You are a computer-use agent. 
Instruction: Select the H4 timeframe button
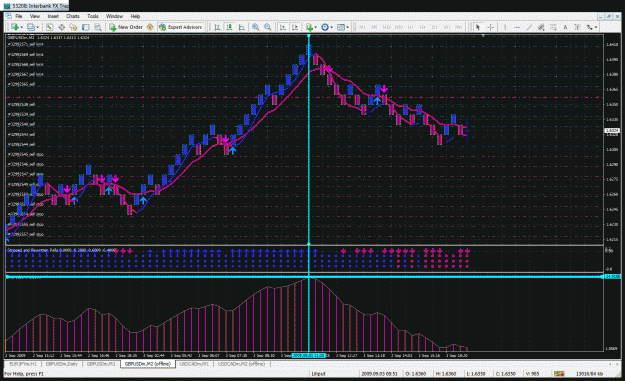[423, 27]
